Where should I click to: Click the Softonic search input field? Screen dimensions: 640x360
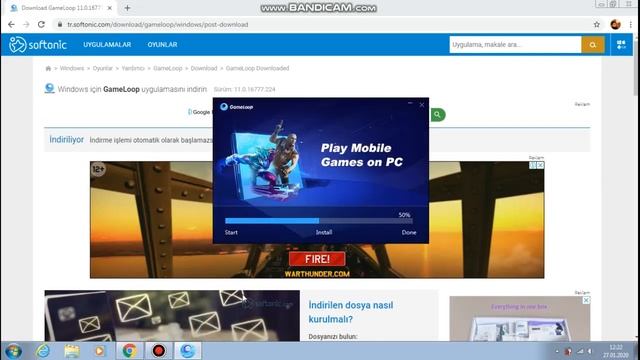[516, 44]
